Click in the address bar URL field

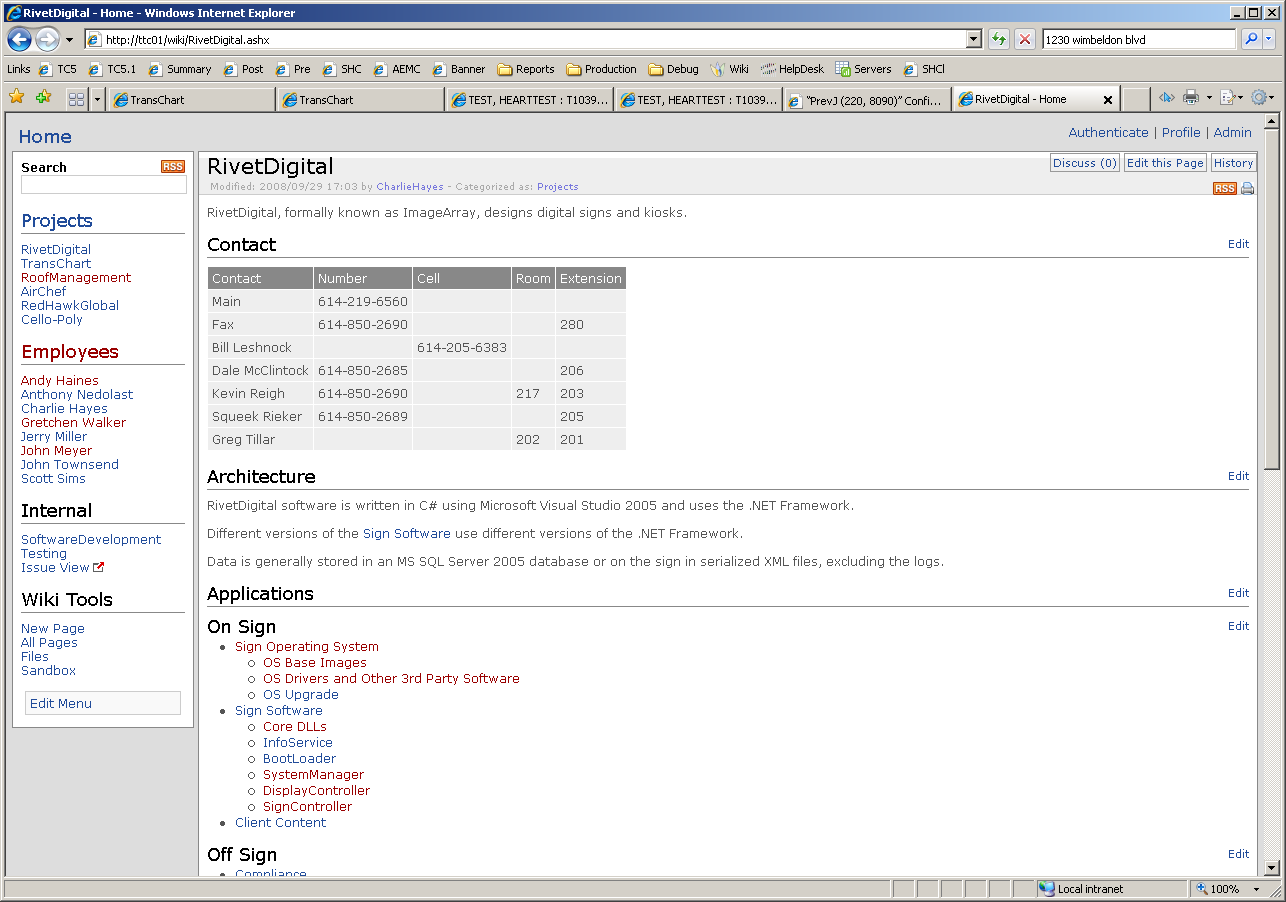click(525, 40)
